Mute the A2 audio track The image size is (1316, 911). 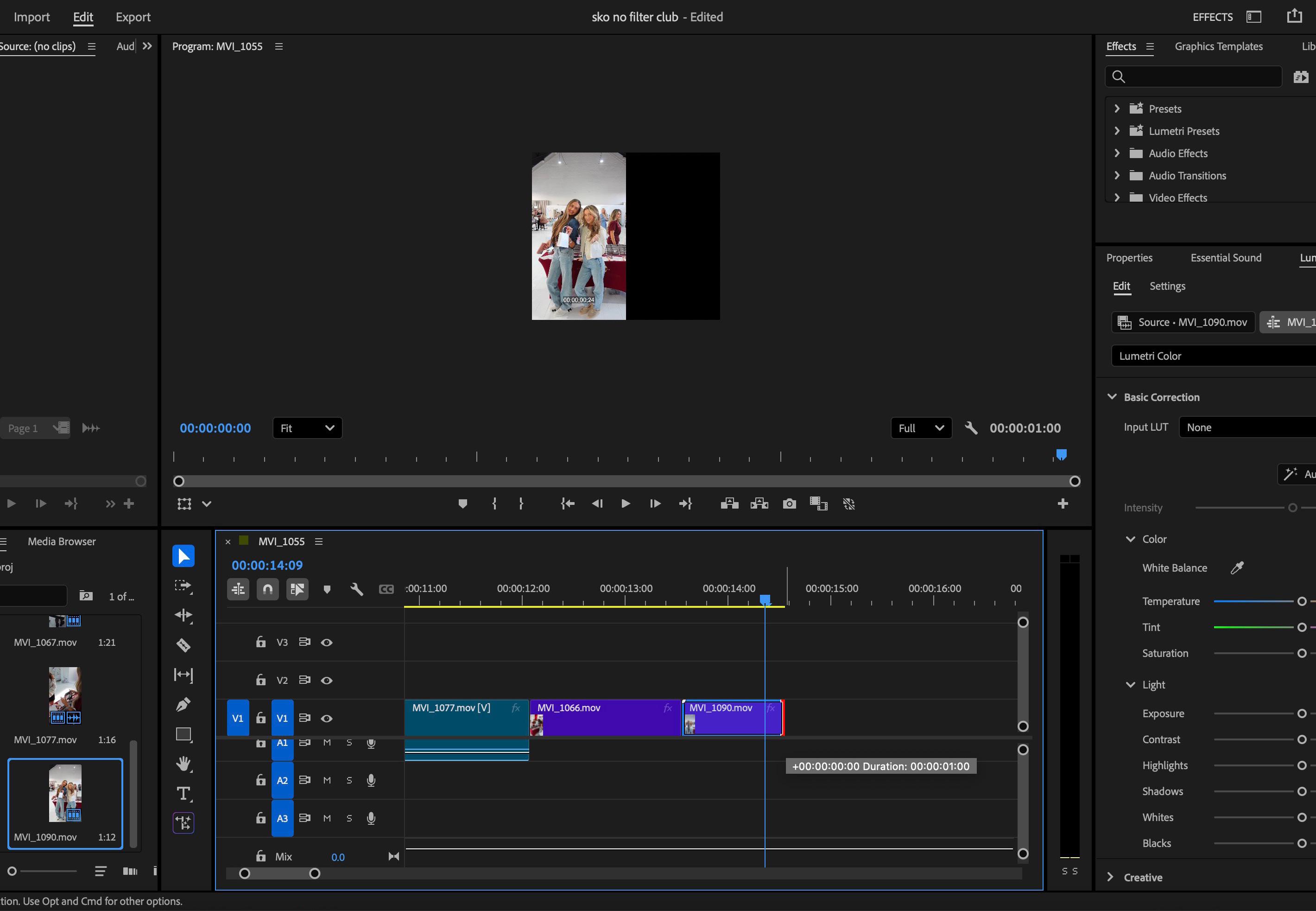327,780
